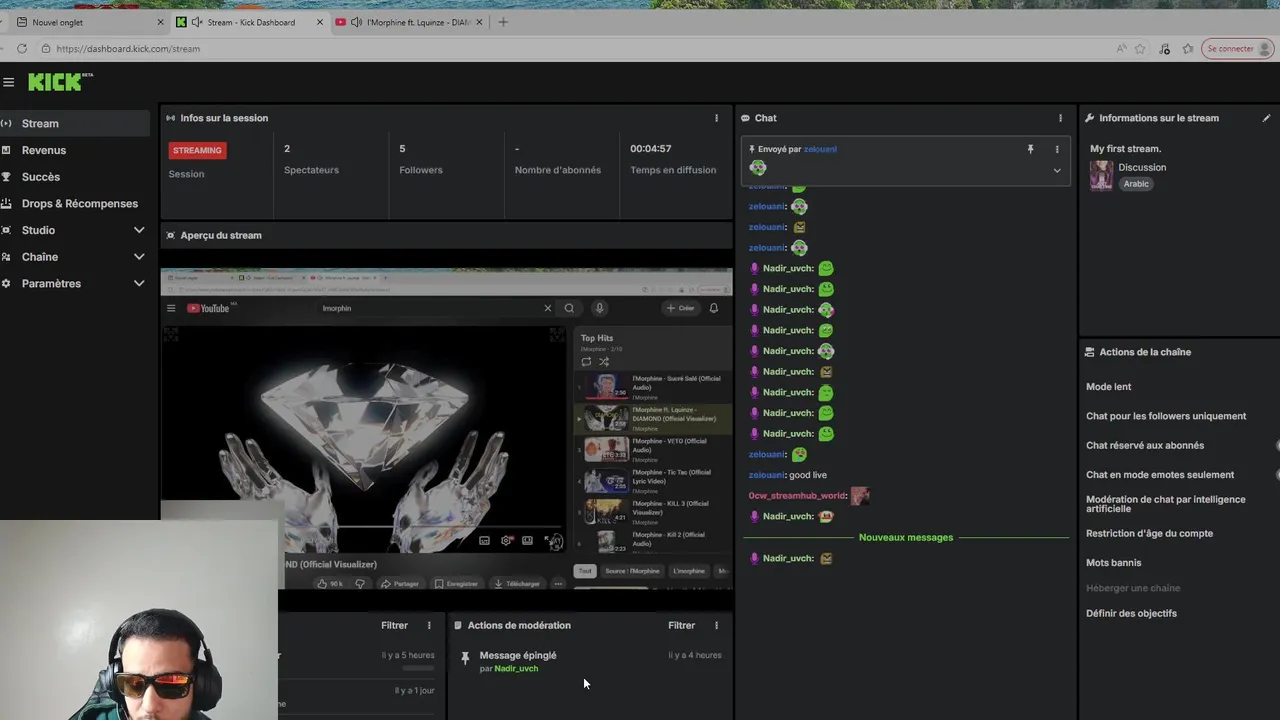
Task: Unpin the pinned chat message
Action: tap(1030, 149)
